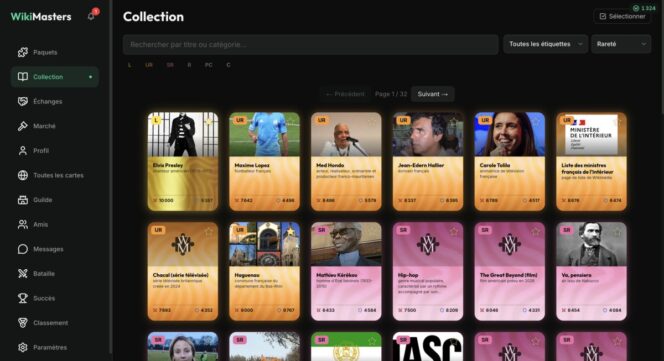
Task: Open notifications bell icon
Action: click(x=91, y=17)
